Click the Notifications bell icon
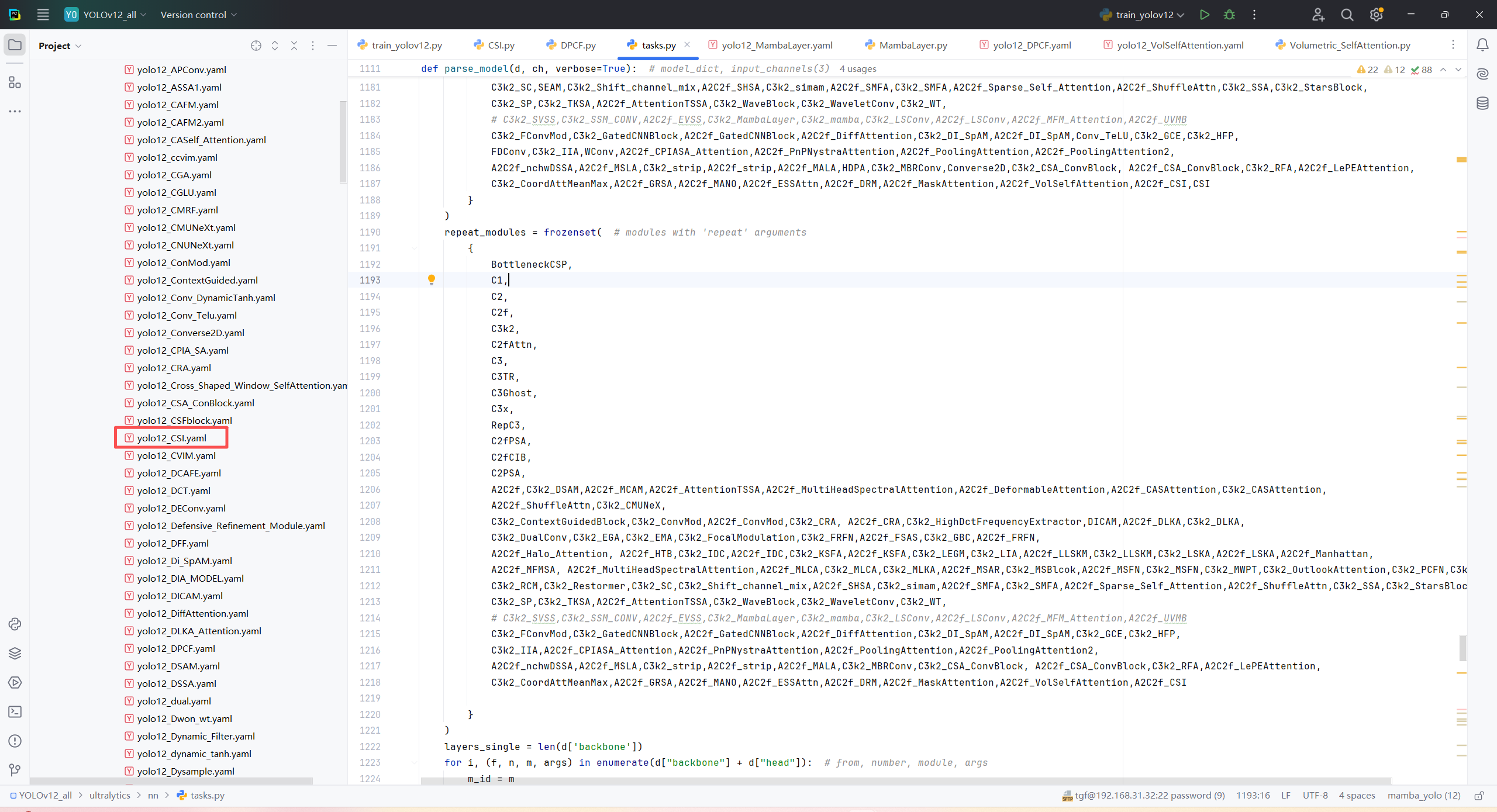Image resolution: width=1497 pixels, height=812 pixels. click(1482, 45)
